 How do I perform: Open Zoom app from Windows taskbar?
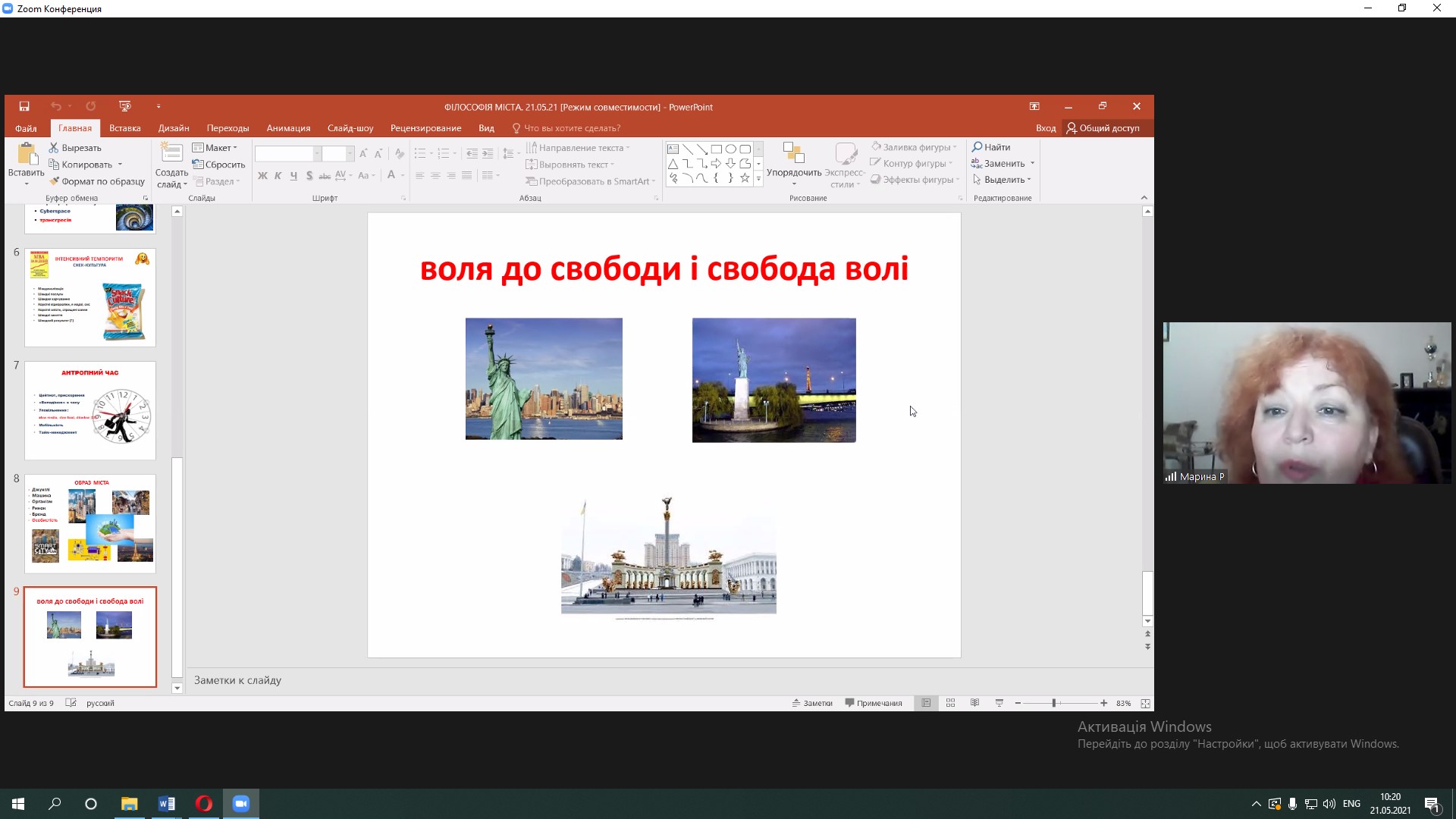pos(241,804)
